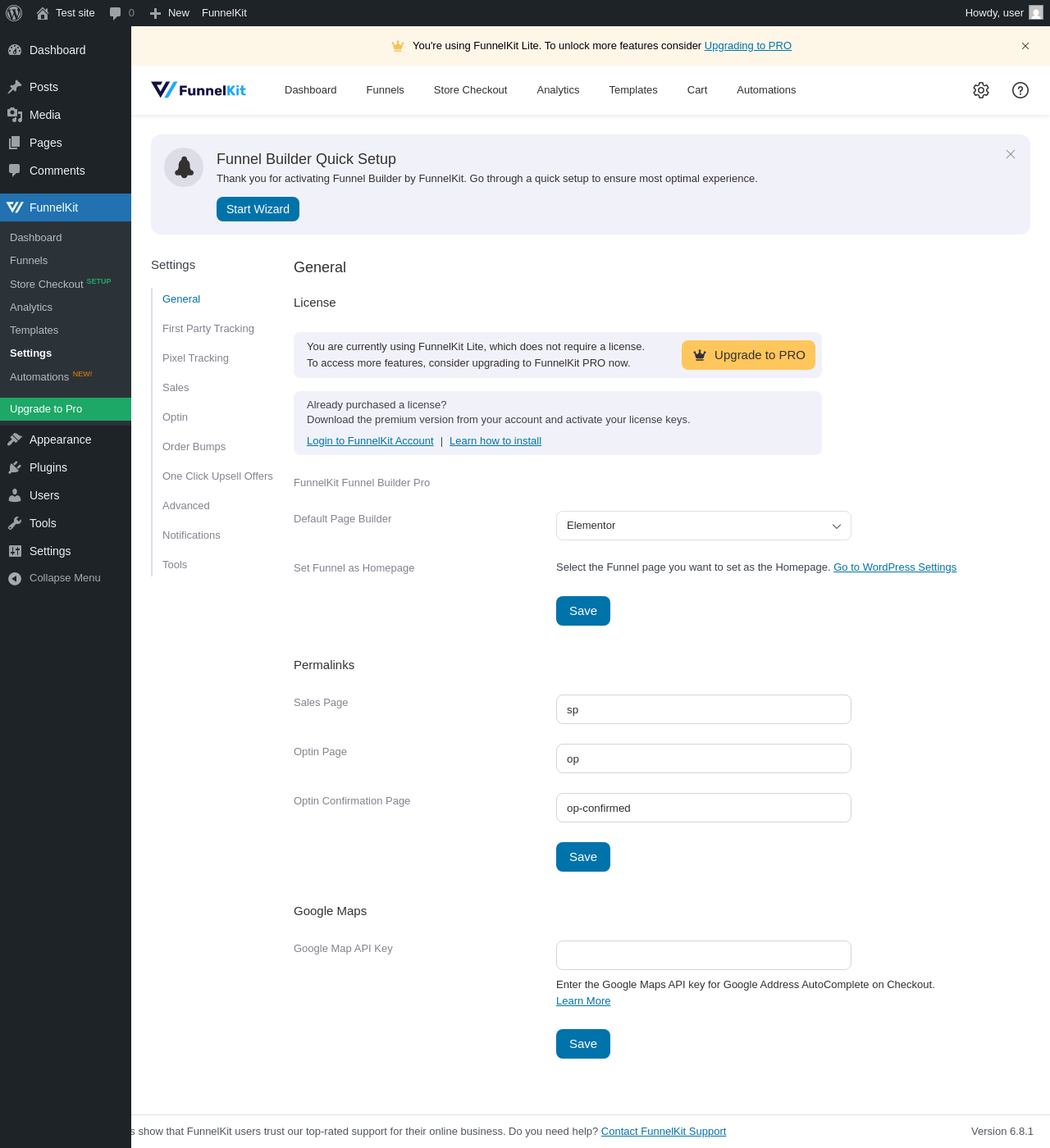Open the Default Page Builder dropdown
Screen dimensions: 1050x1148
(704, 526)
